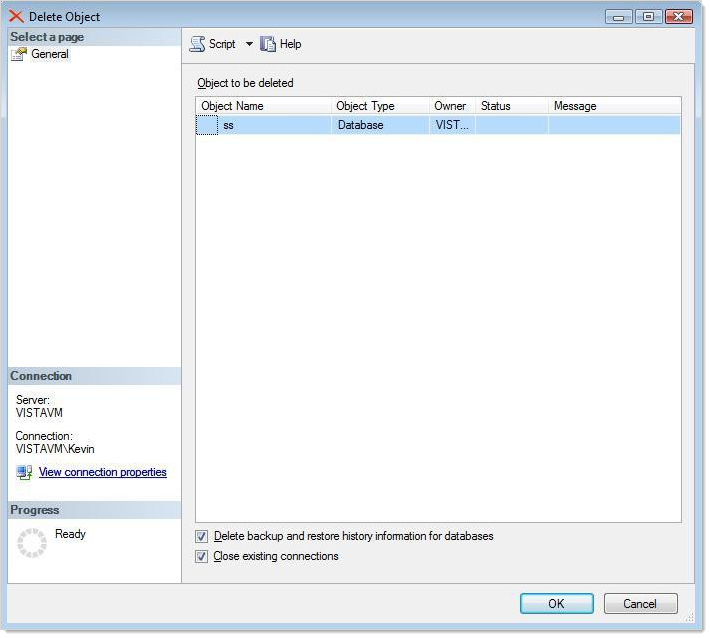Uncheck Close existing connections checkbox

click(x=202, y=556)
